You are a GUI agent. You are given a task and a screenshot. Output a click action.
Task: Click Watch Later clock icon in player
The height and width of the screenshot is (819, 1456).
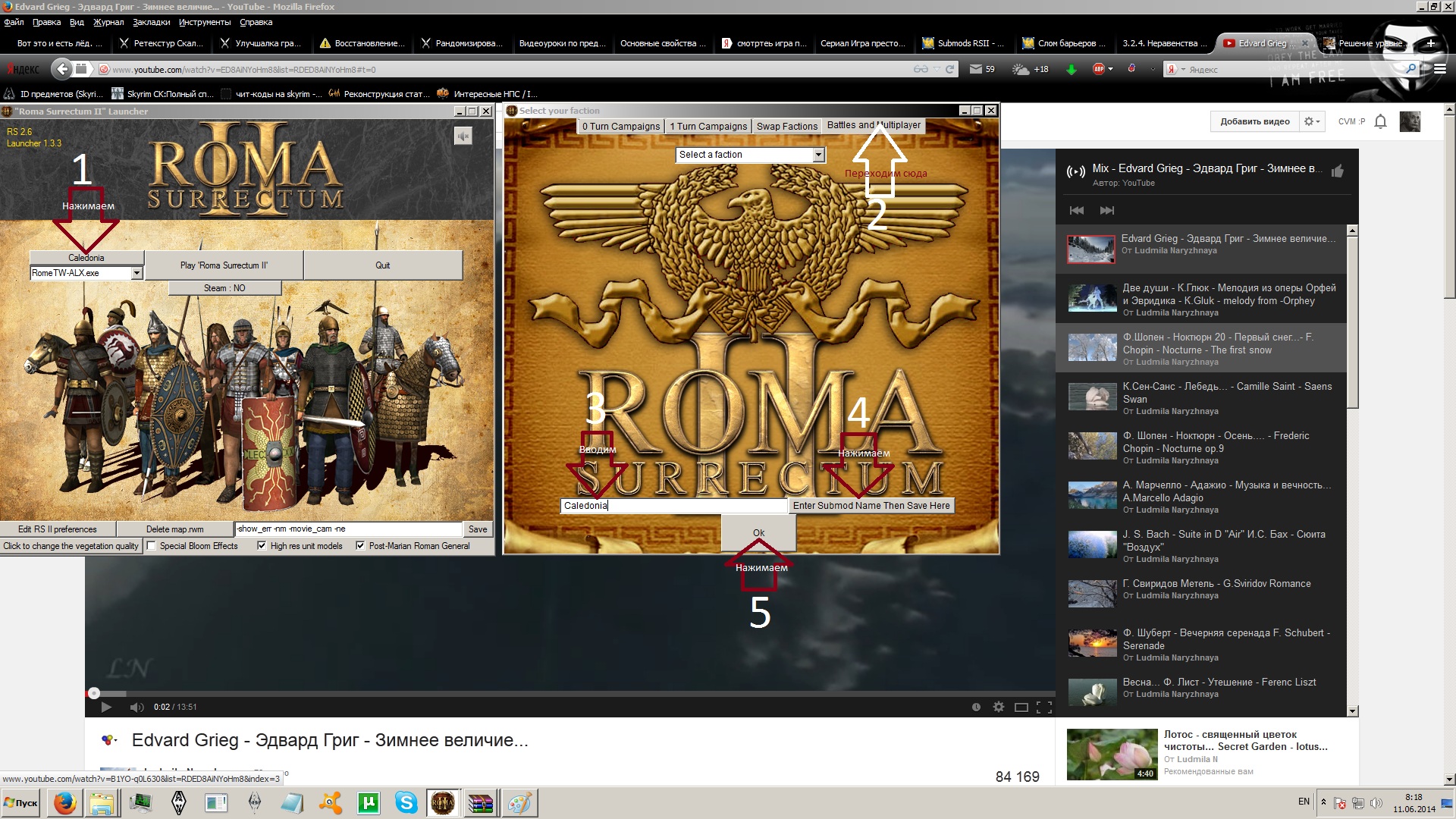[976, 707]
